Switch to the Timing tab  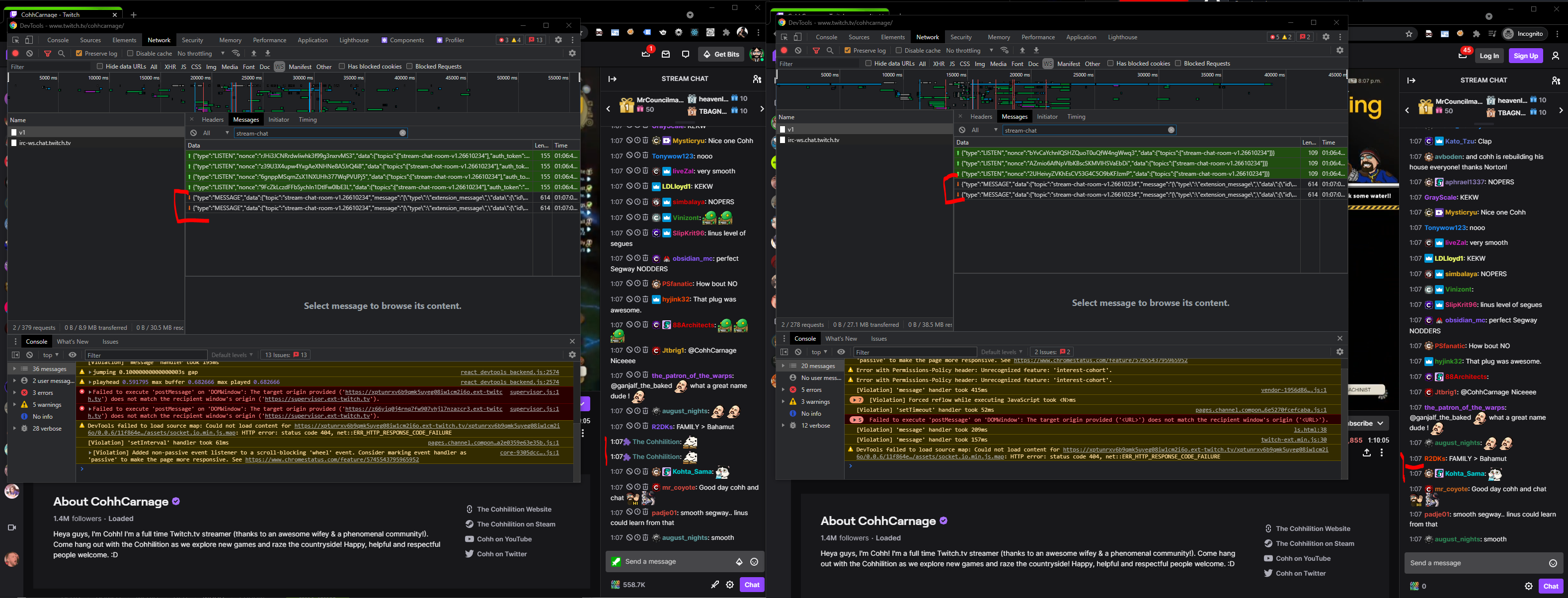pos(308,119)
